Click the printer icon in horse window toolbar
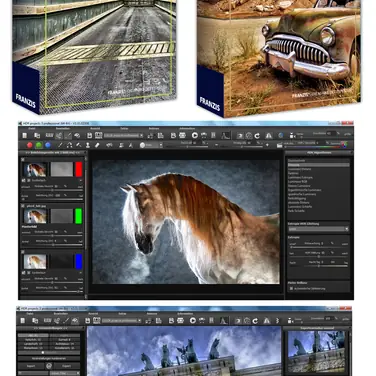Viewport: 376px width, 376px height. pyautogui.click(x=182, y=135)
